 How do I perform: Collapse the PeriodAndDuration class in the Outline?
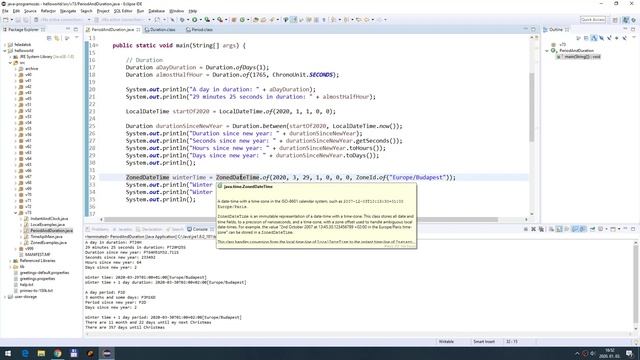[x=547, y=51]
